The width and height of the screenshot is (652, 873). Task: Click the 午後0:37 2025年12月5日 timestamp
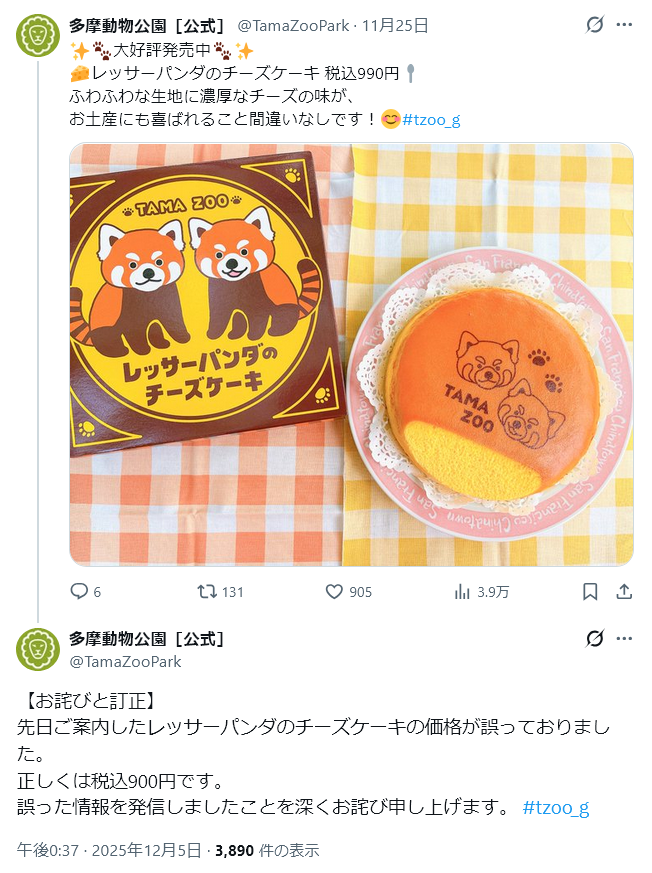[109, 850]
